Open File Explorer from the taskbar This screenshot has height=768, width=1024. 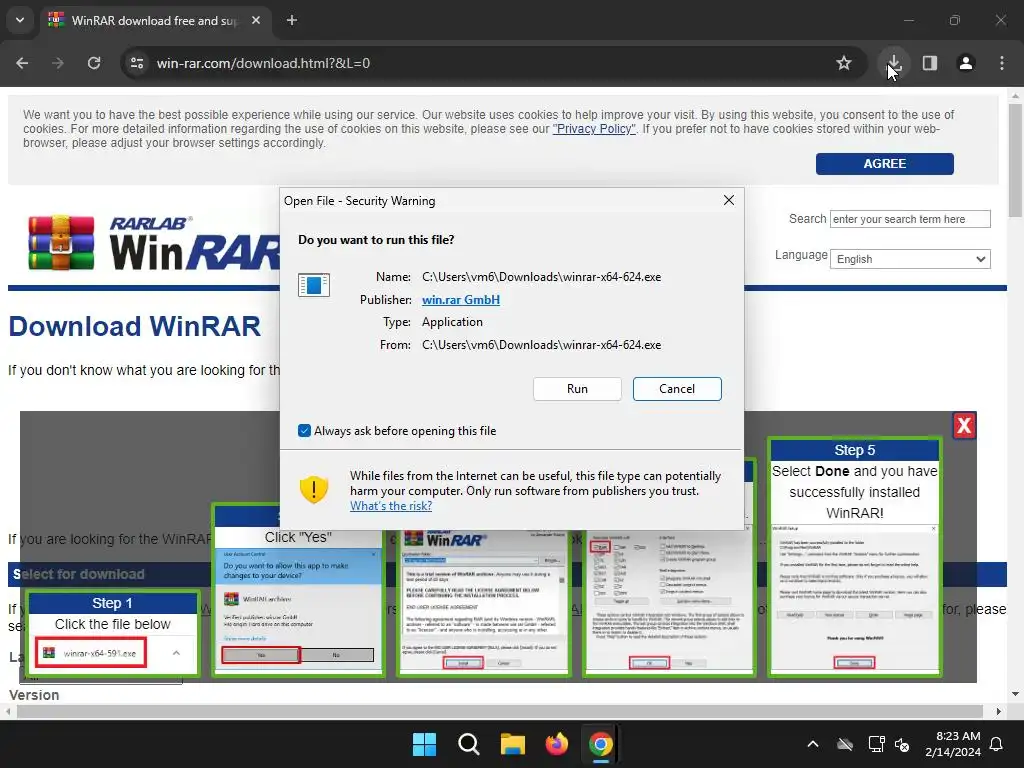pyautogui.click(x=513, y=744)
